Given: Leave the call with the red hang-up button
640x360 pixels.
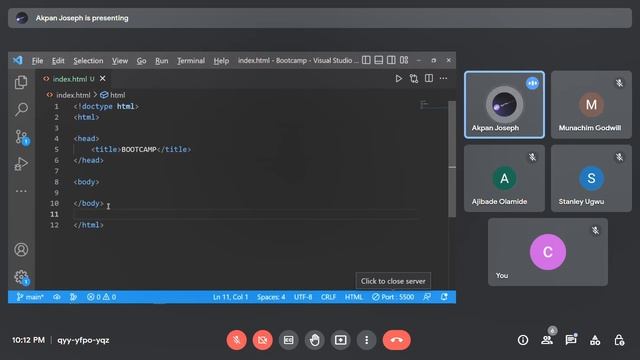Looking at the screenshot, I should pos(396,340).
